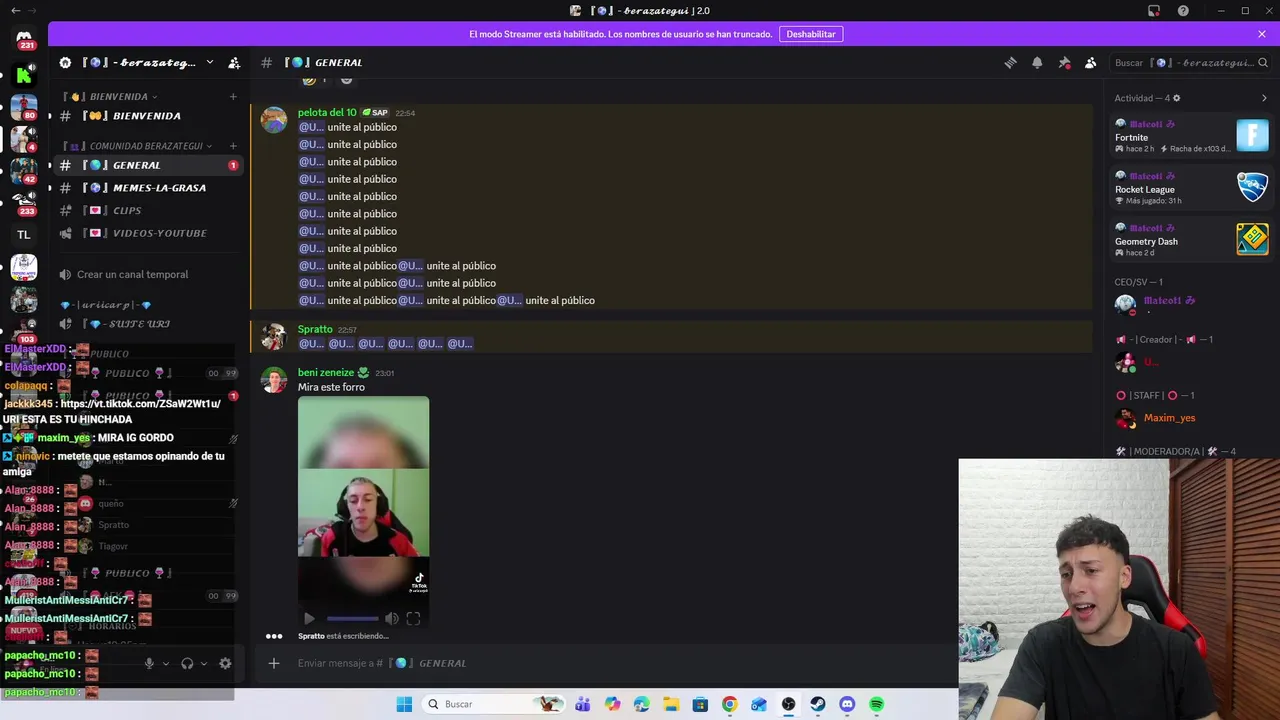Click pelota del 10 avatar

point(274,120)
